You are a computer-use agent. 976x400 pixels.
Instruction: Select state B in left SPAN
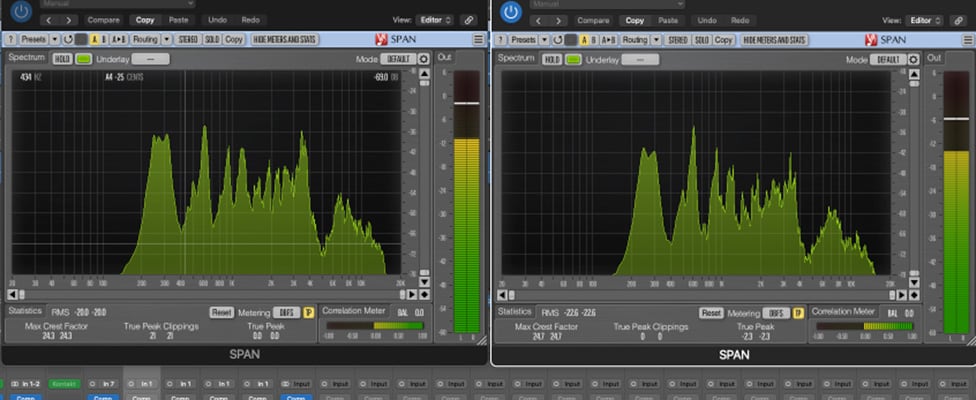pos(104,39)
